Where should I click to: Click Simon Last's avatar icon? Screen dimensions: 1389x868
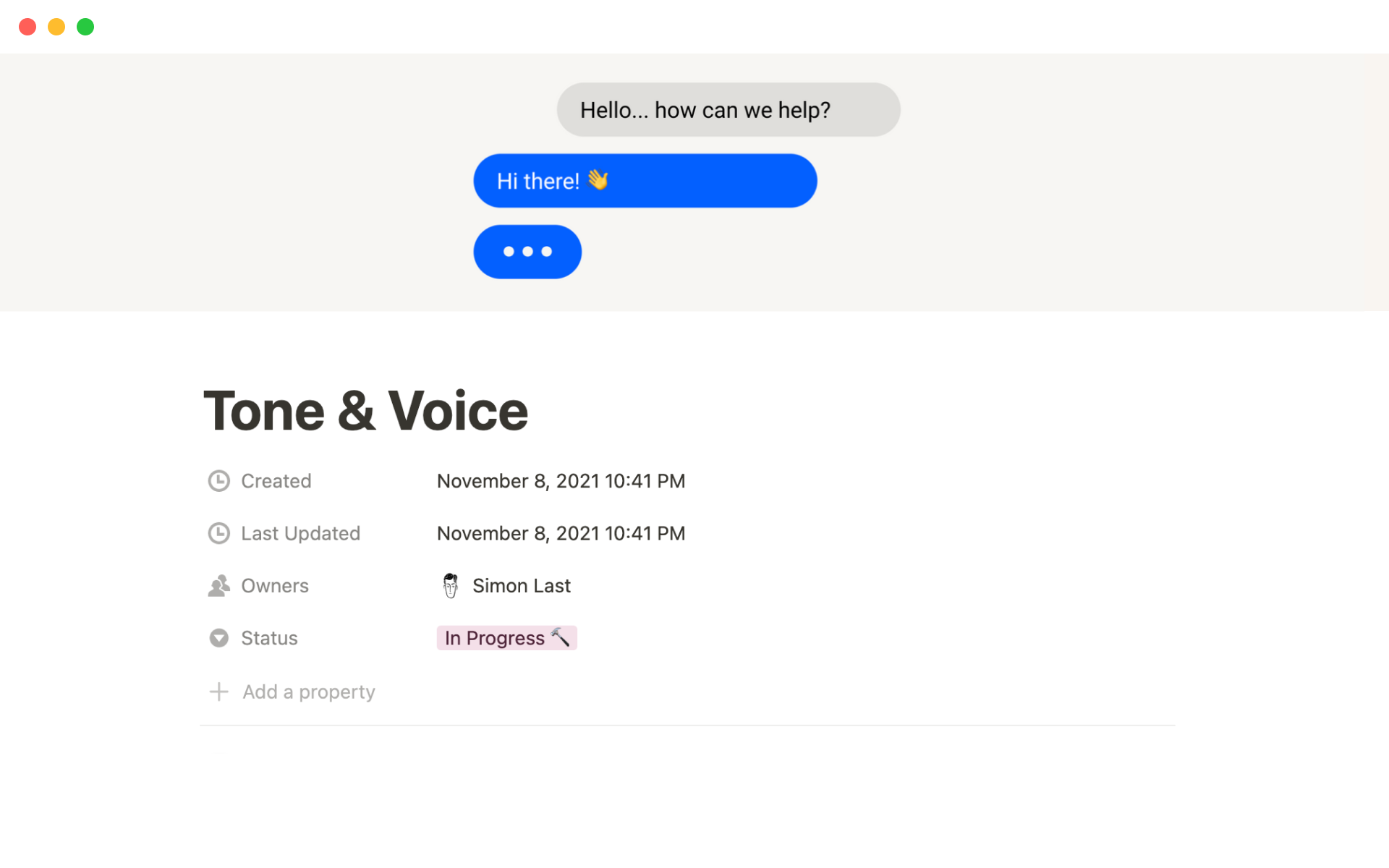[x=451, y=586]
